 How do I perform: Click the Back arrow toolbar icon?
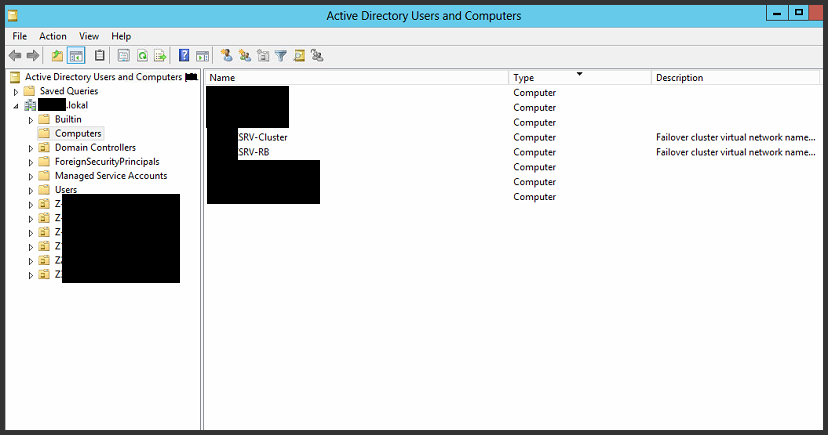pyautogui.click(x=15, y=55)
